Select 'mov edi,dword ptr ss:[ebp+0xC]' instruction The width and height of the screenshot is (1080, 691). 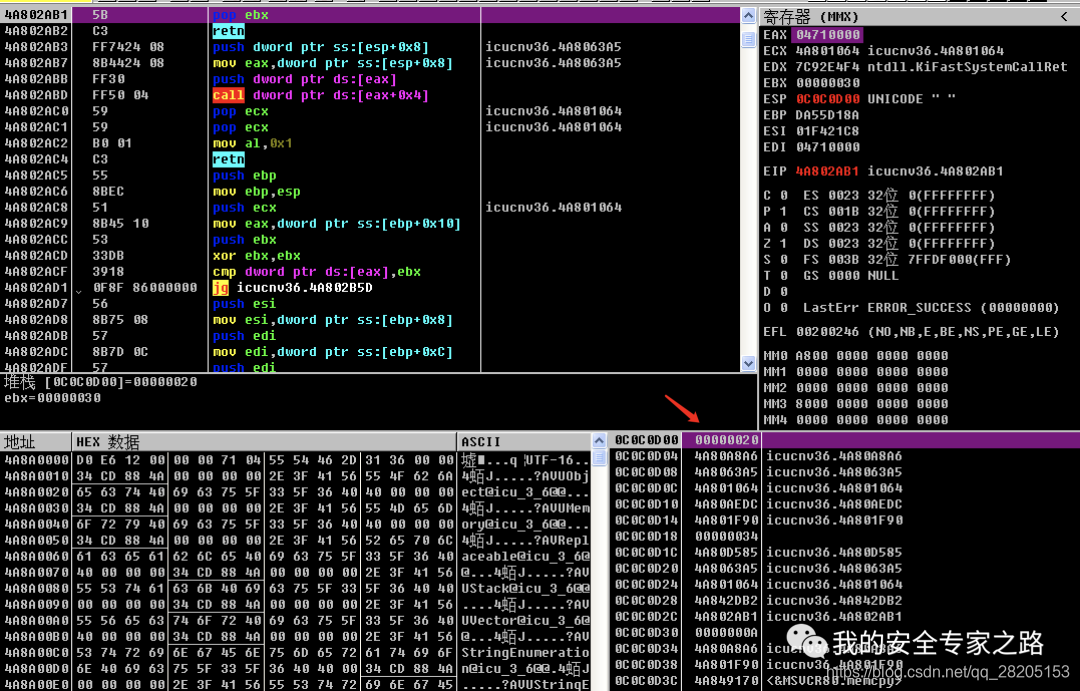coord(333,351)
